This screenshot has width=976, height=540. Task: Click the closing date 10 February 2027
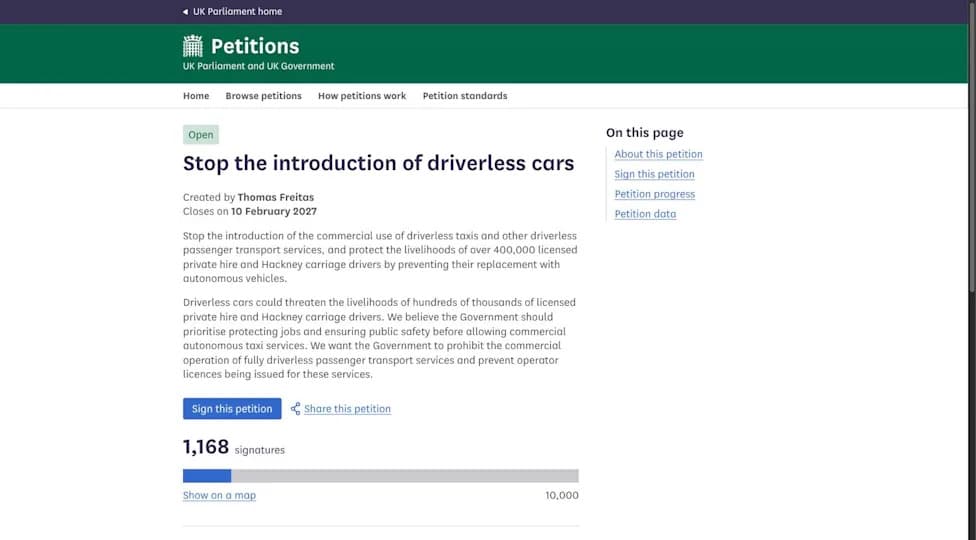coord(274,212)
